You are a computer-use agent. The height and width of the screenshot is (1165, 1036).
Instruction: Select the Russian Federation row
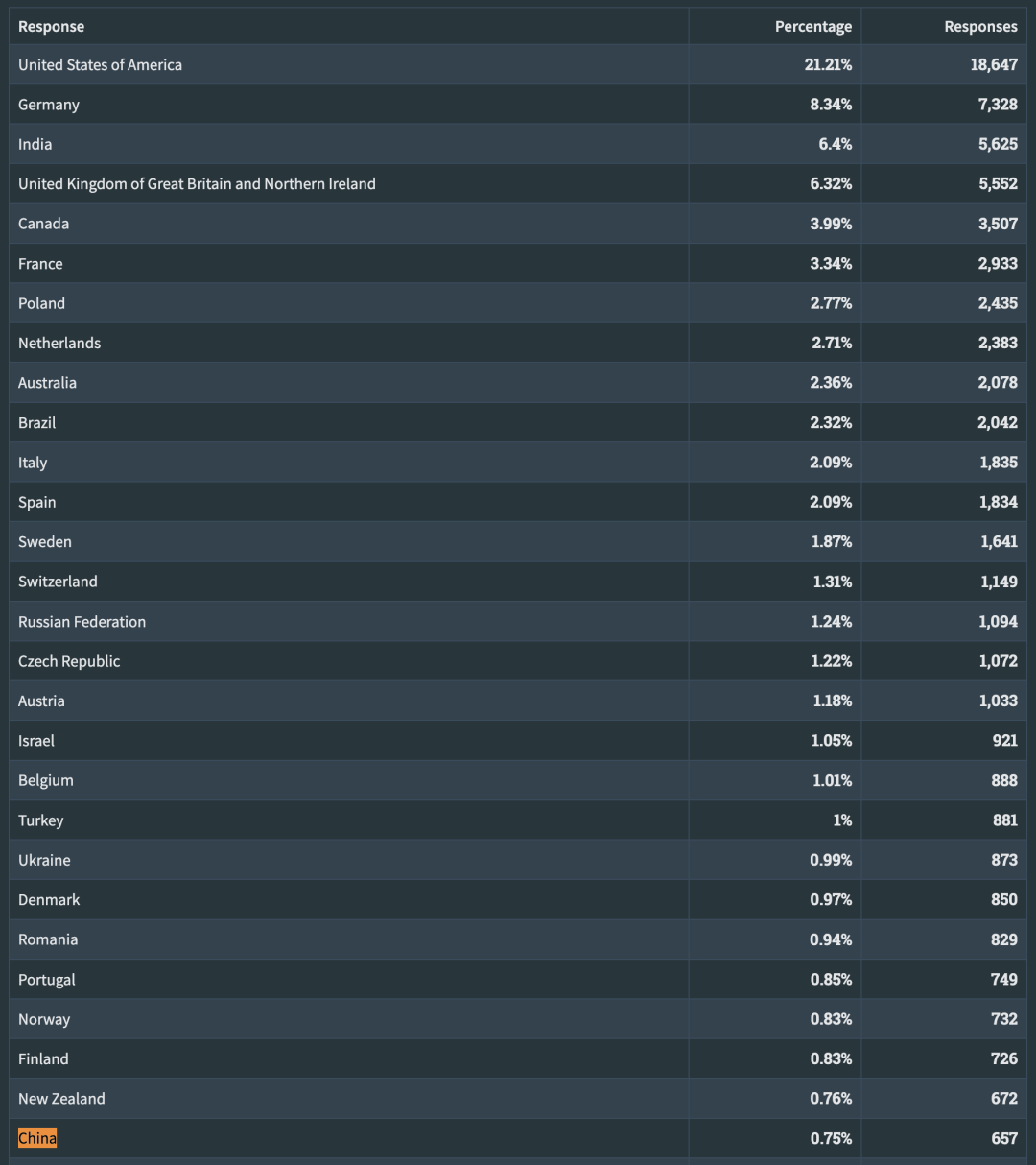pyautogui.click(x=82, y=622)
